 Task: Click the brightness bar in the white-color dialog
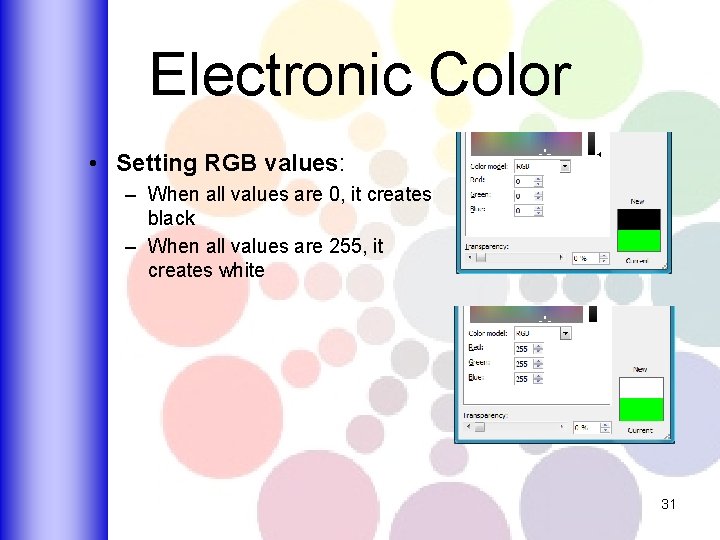(x=593, y=314)
